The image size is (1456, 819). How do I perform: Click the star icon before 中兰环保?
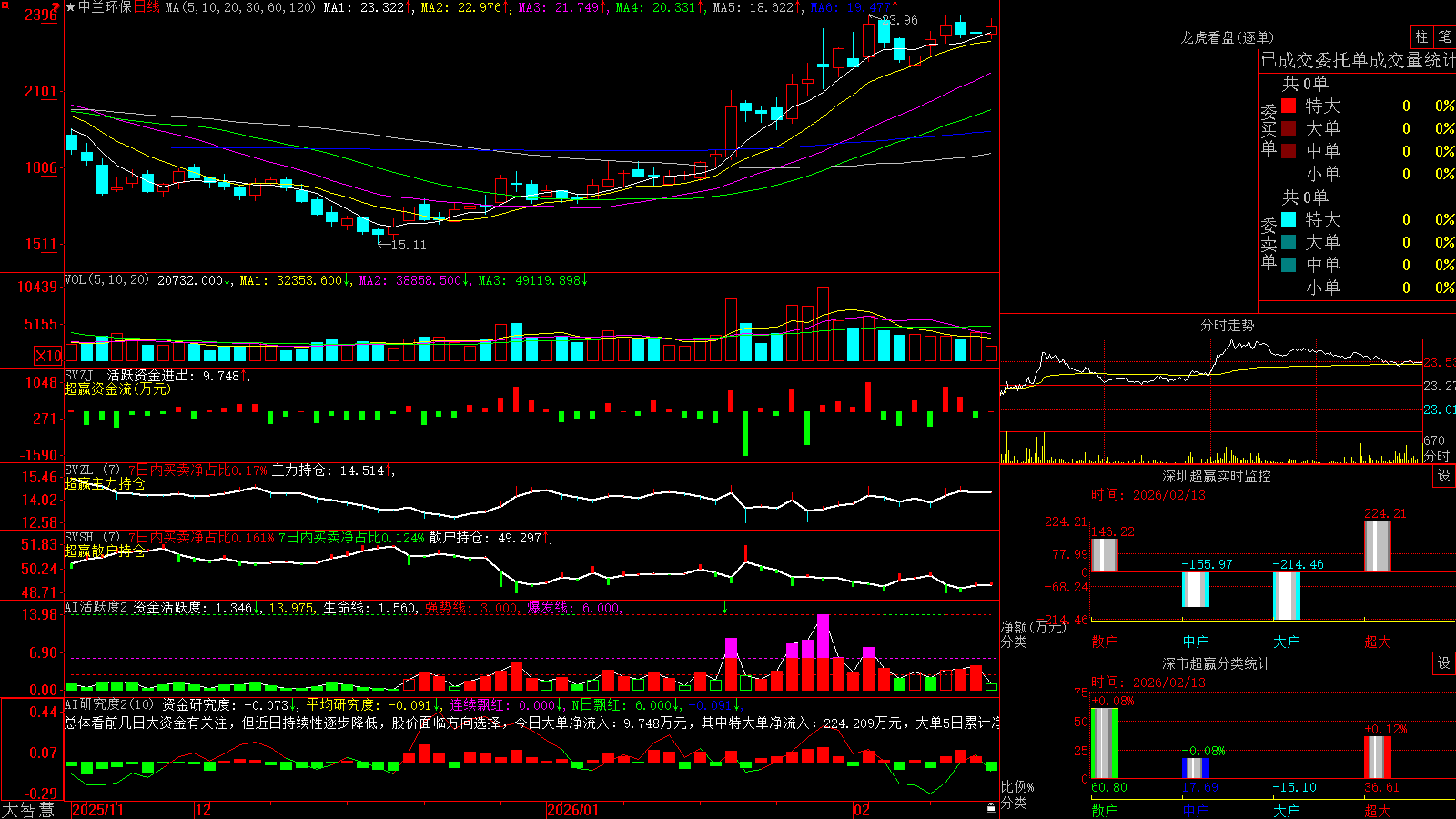[x=71, y=7]
